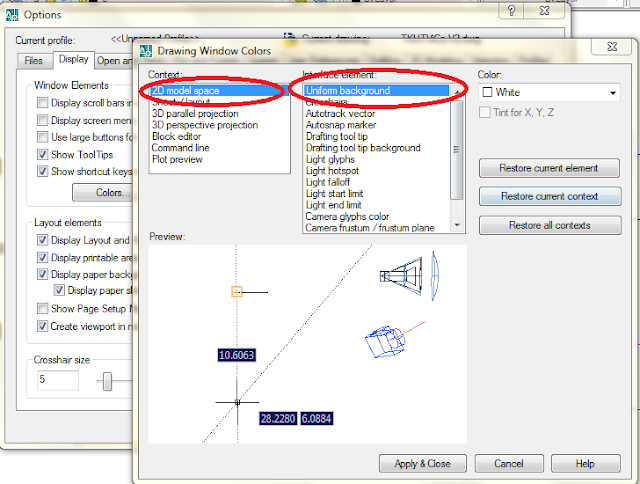Toggle Display screen menu checkbox
Viewport: 640px width, 484px height.
pos(42,120)
